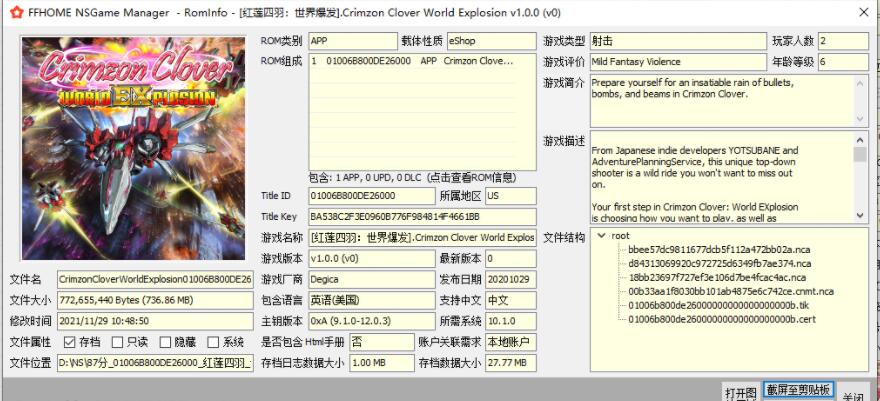Enable the 只读 read-only checkbox
This screenshot has width=880, height=401.
117,342
